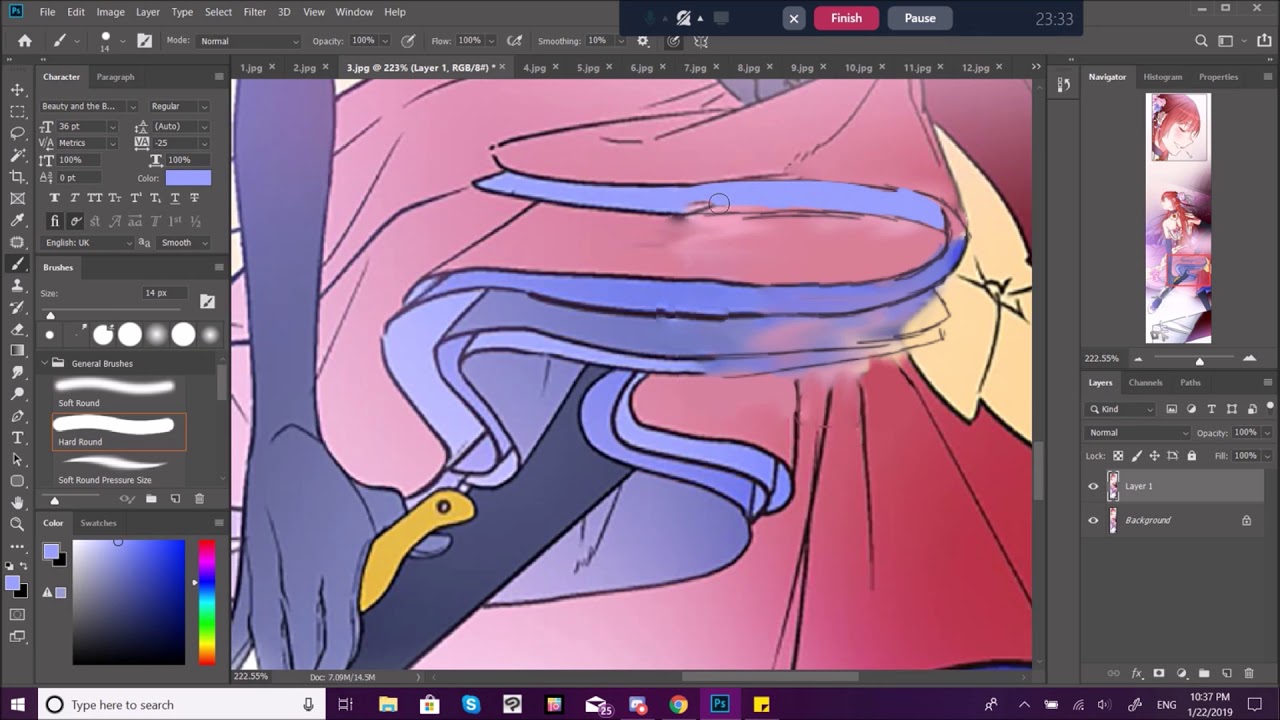This screenshot has height=720, width=1280.
Task: Select the Eraser tool
Action: 17,329
